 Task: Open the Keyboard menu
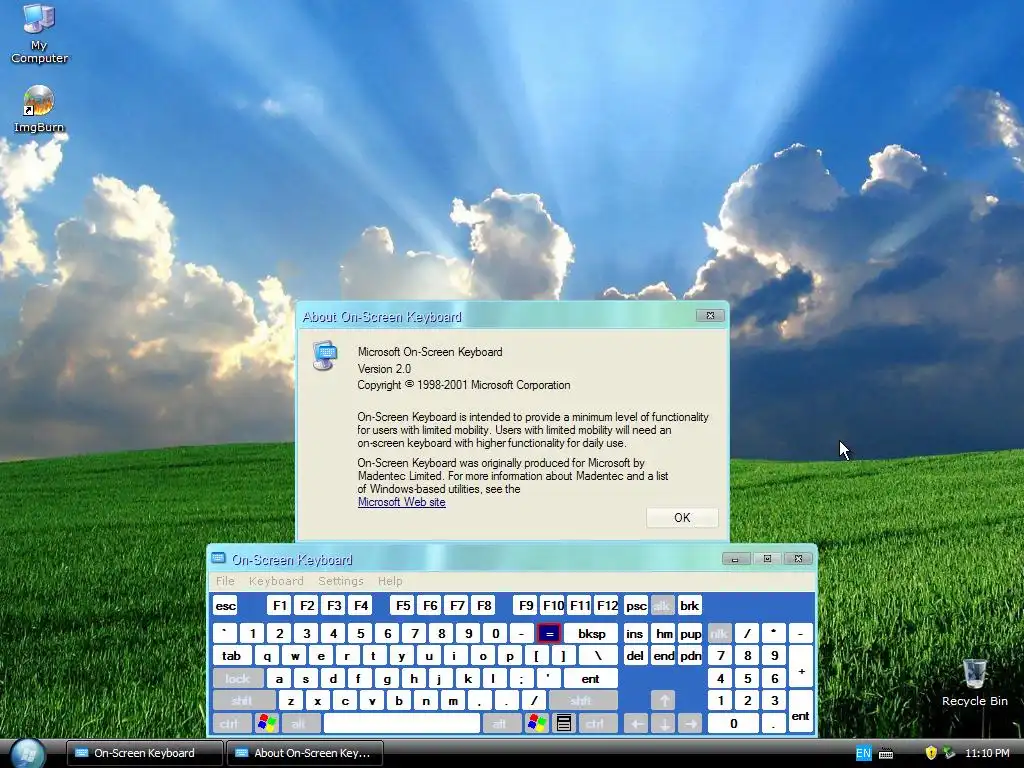click(x=276, y=581)
